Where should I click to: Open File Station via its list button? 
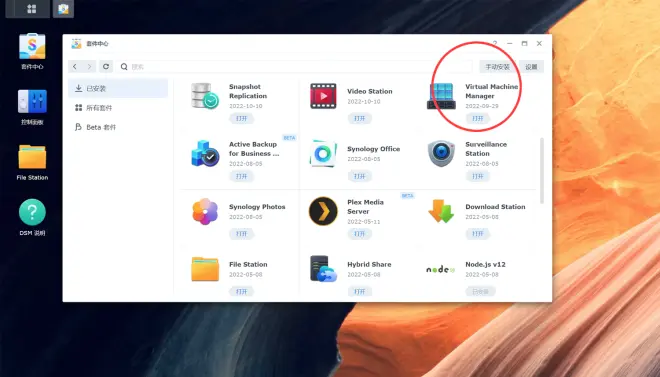point(242,292)
